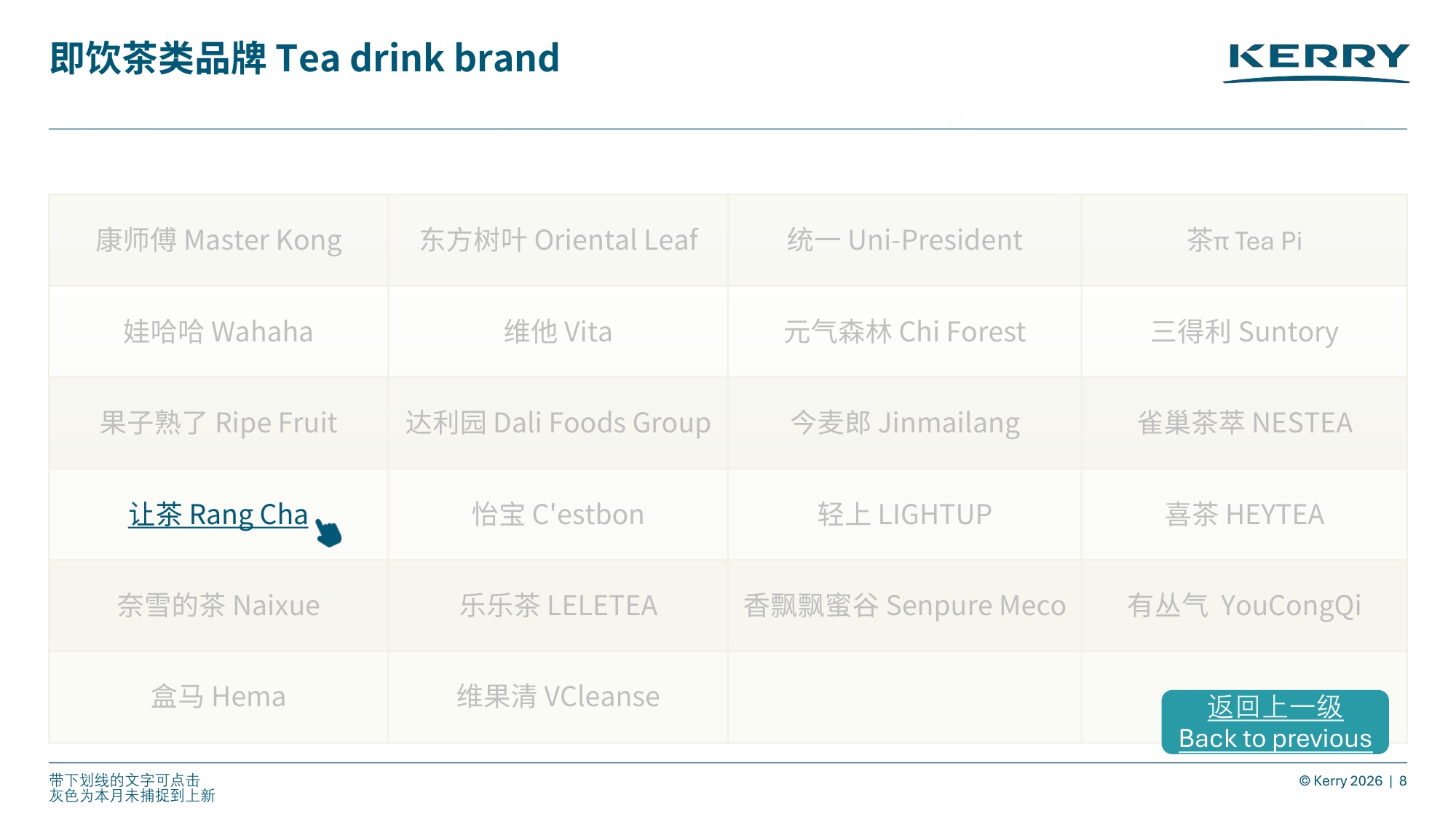
Task: Click the Tea Pi brand cell
Action: coord(1245,240)
